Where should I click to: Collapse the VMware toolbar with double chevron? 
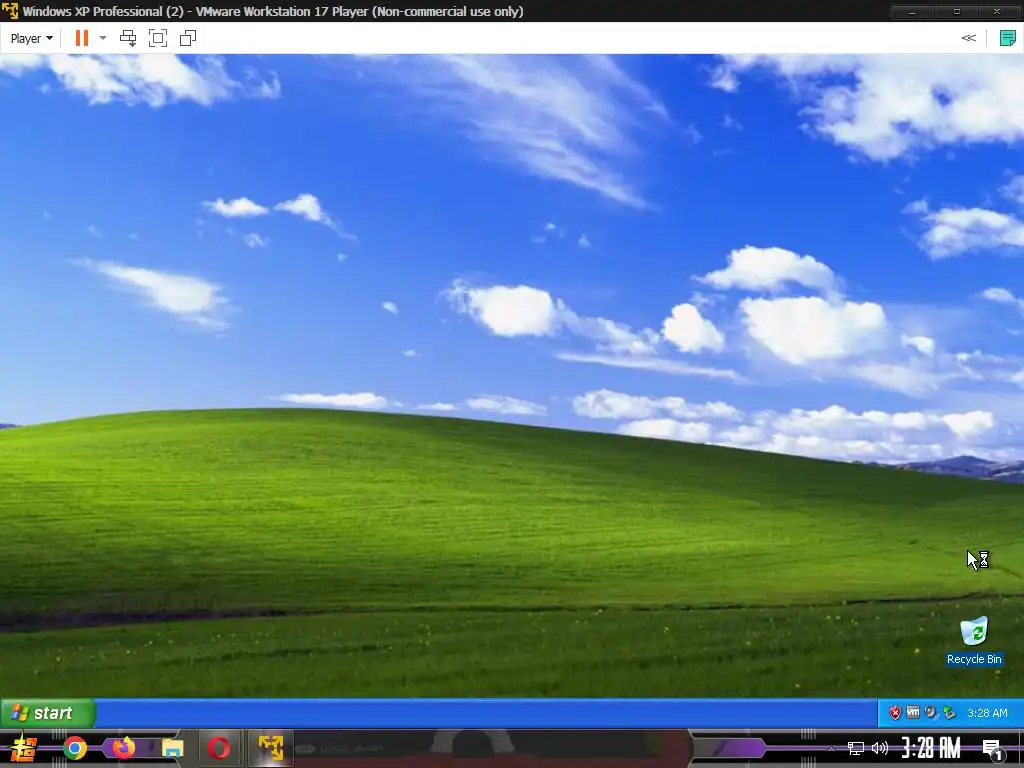pyautogui.click(x=969, y=39)
